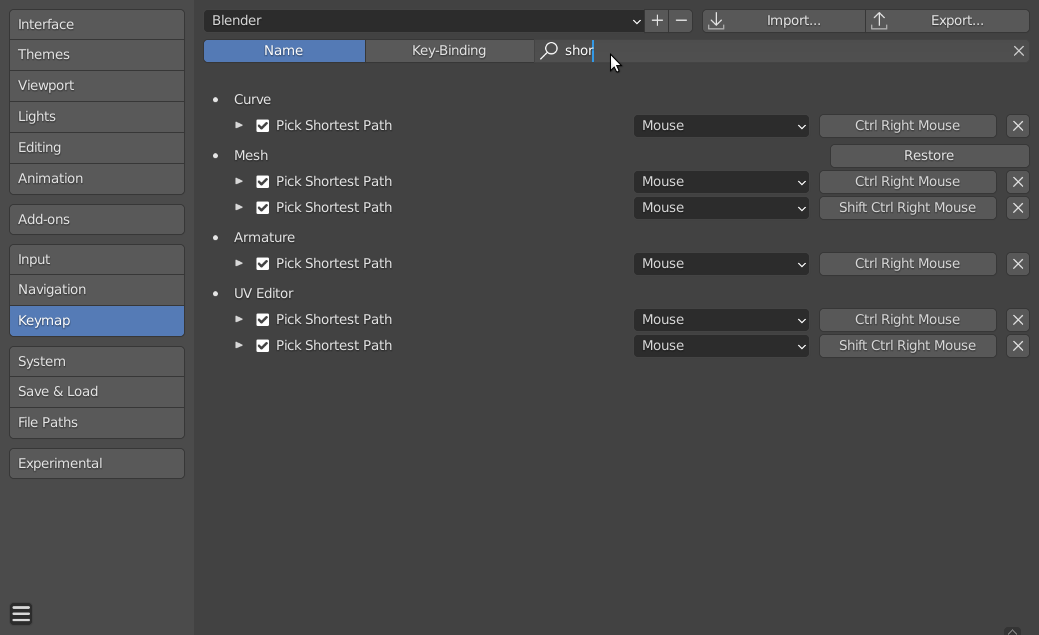1039x635 pixels.
Task: Click inside the search input field
Action: (x=700, y=51)
